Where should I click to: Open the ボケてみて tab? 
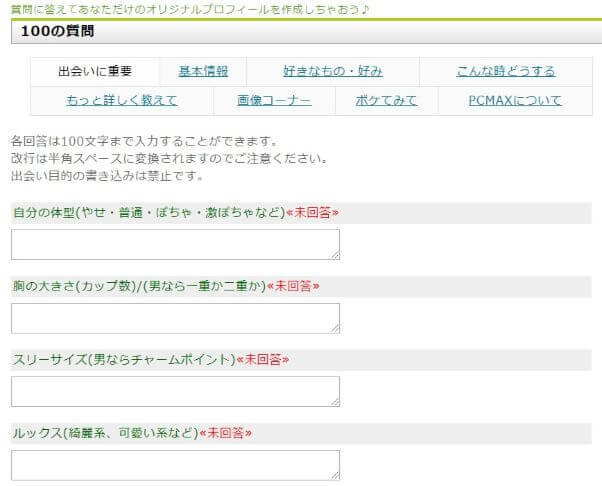pyautogui.click(x=386, y=101)
